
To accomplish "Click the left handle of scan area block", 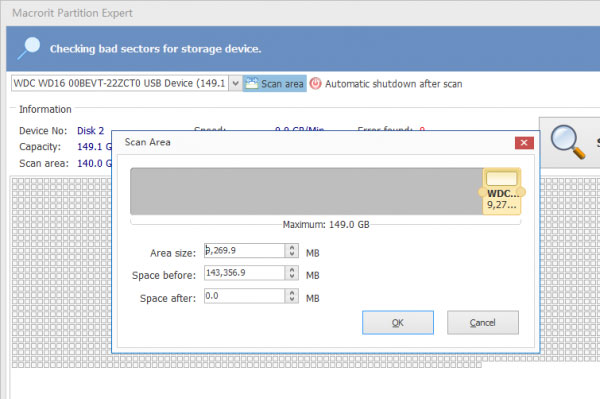I will (482, 192).
